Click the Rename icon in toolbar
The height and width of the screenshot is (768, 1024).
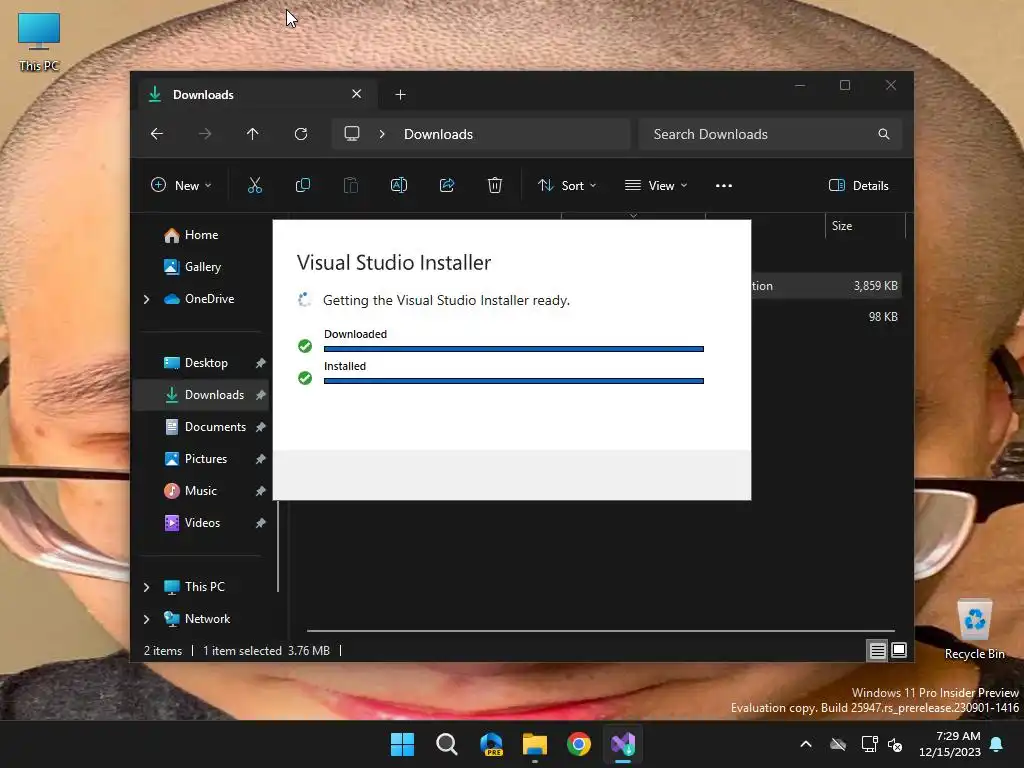click(398, 185)
